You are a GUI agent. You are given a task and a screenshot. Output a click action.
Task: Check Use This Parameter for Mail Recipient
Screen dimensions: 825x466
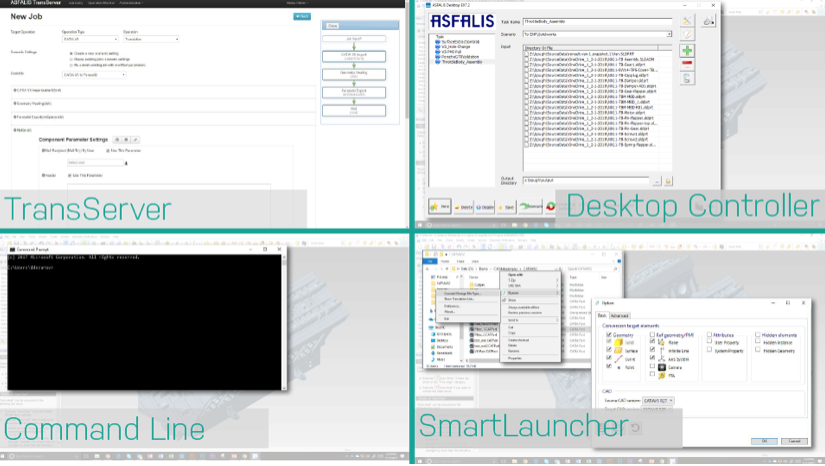[x=108, y=151]
